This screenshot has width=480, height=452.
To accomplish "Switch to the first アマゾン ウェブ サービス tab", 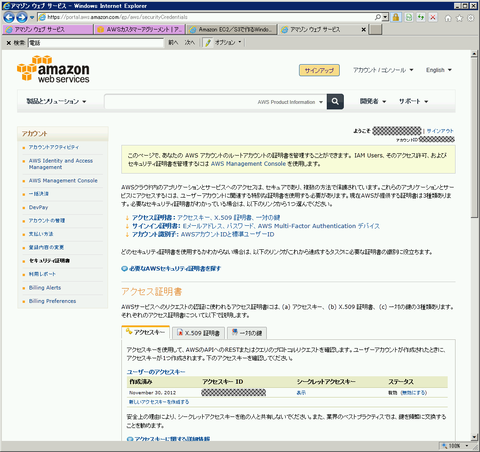I will pyautogui.click(x=48, y=30).
